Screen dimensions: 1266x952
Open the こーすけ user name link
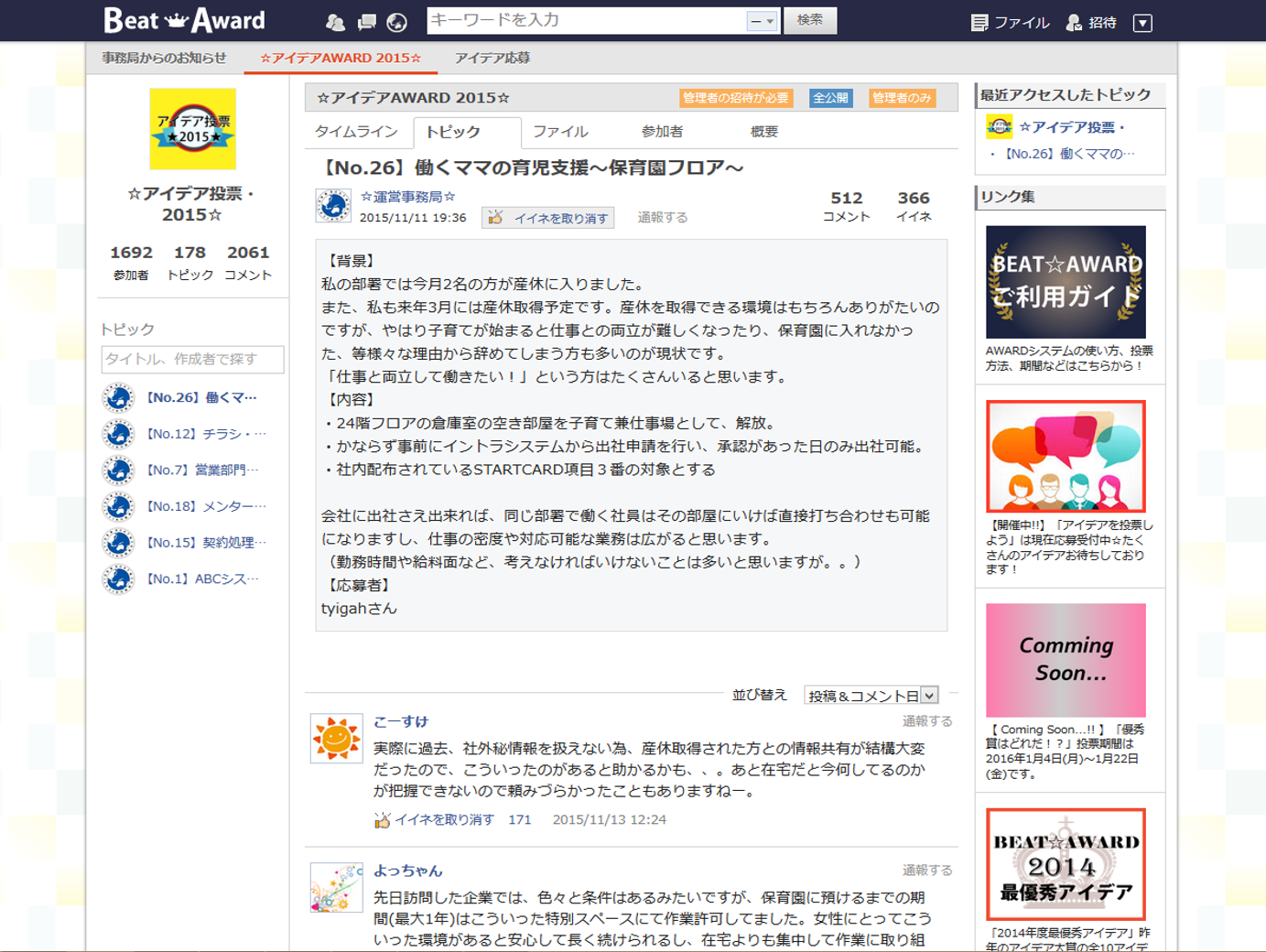tap(400, 722)
